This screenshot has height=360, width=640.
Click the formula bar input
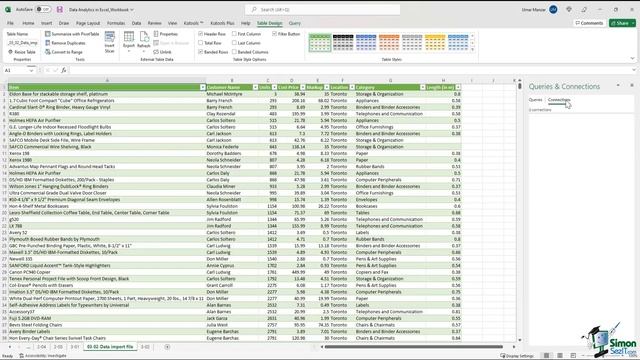[350, 70]
